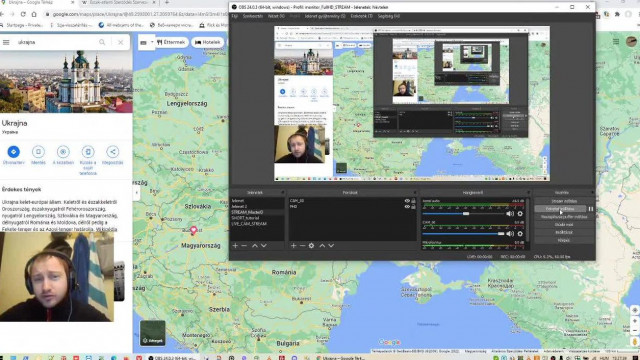Zoom out on the Google map
640x360 pixels.
[634, 331]
